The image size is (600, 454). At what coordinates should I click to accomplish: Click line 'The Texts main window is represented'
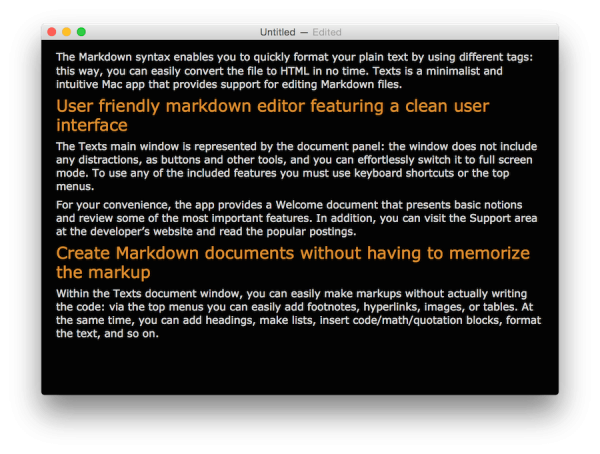[297, 146]
